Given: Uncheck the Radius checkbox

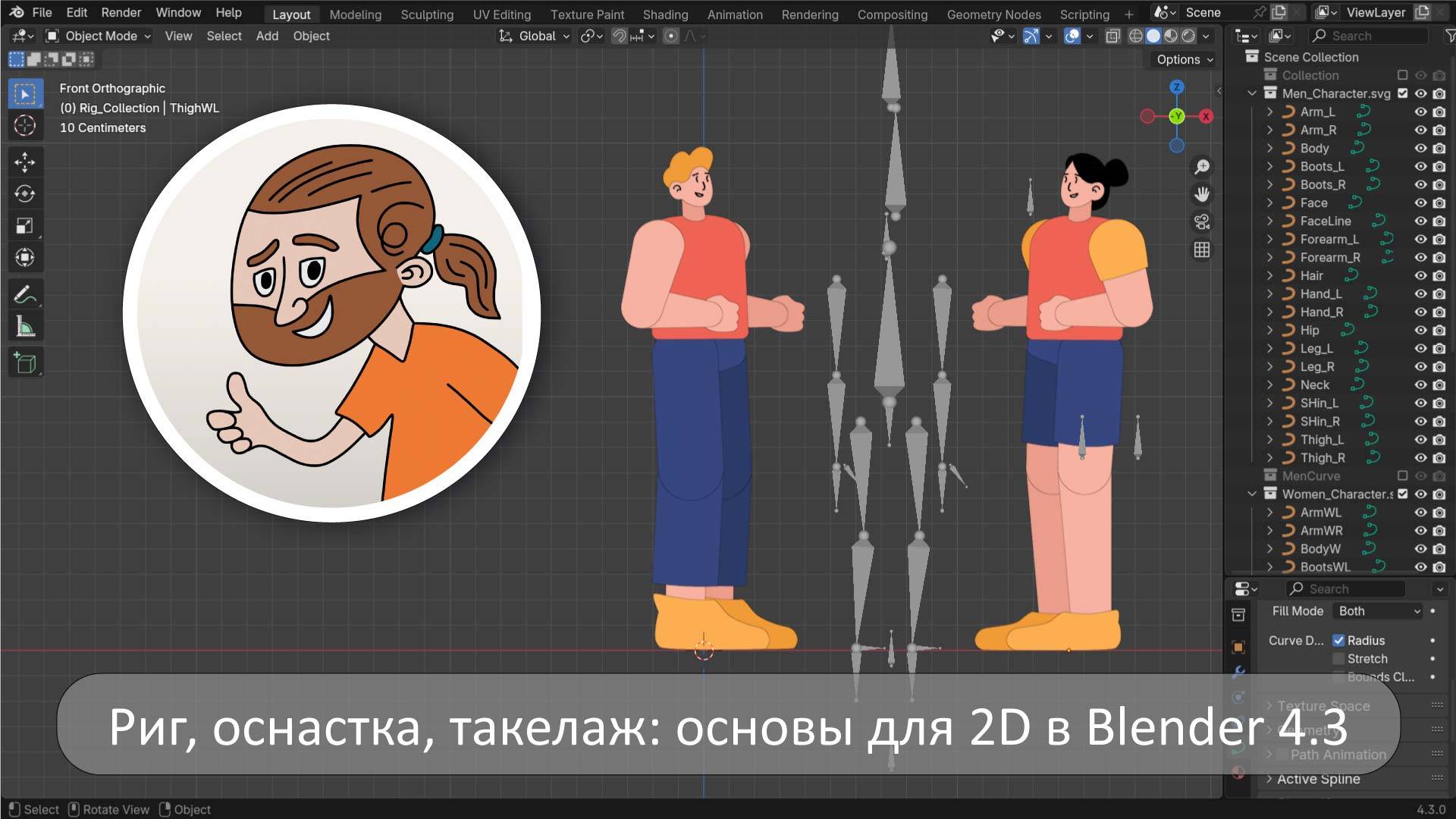Looking at the screenshot, I should 1339,640.
